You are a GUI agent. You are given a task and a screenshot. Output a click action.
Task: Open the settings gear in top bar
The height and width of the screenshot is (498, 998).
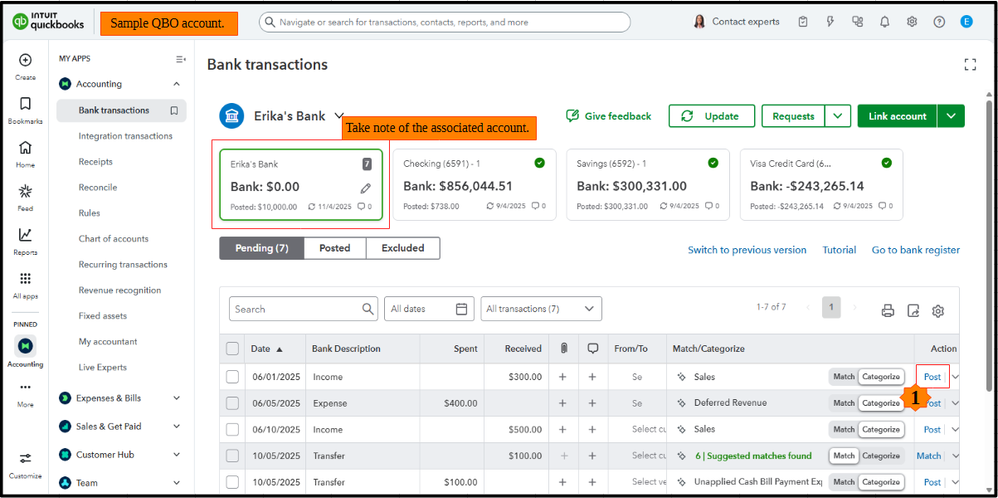pyautogui.click(x=912, y=22)
